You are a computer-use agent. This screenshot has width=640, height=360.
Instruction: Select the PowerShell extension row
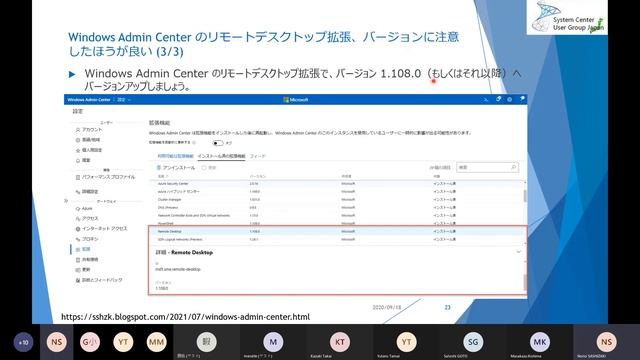[337, 223]
